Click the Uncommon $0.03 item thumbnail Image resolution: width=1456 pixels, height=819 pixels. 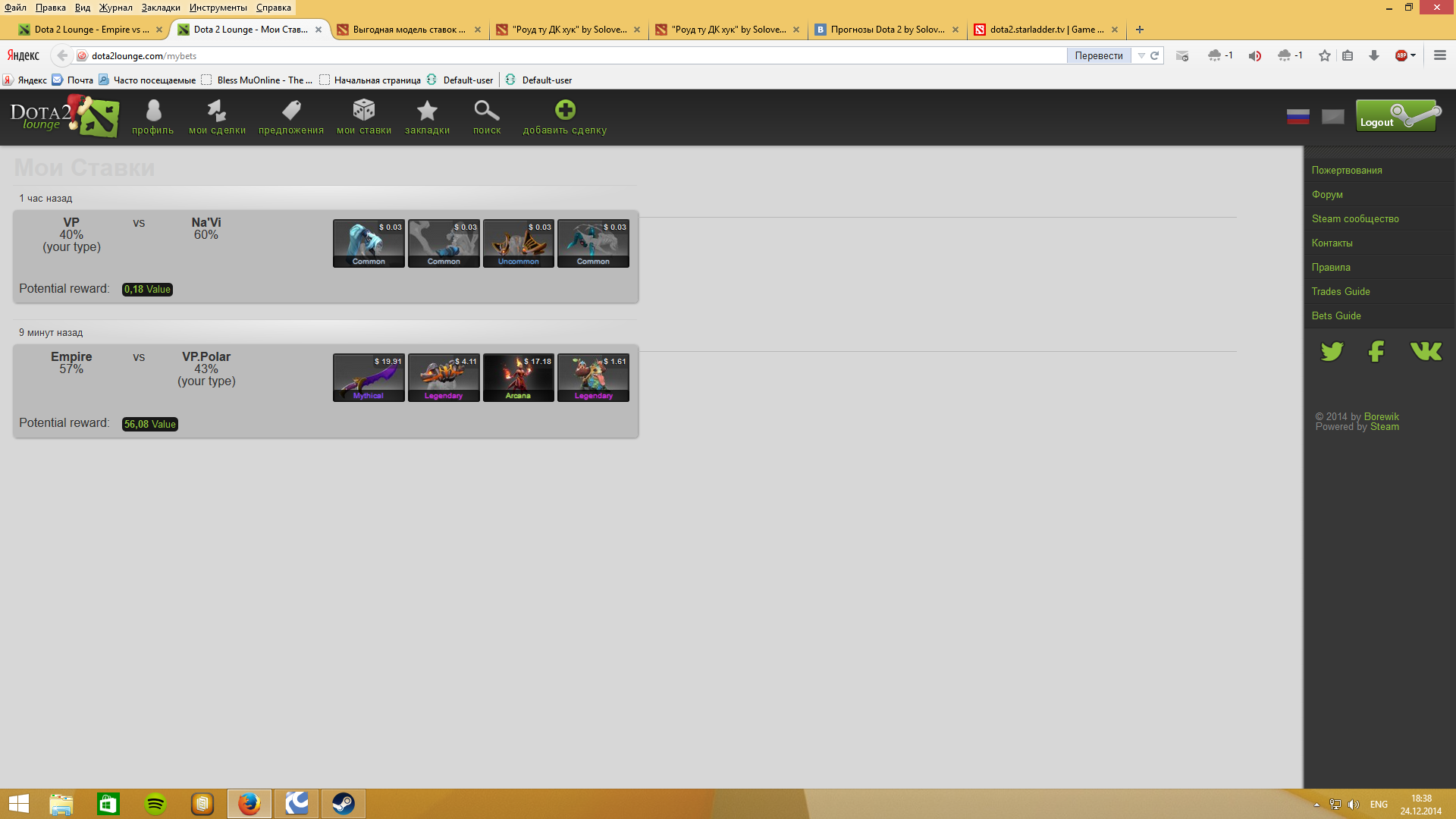tap(518, 243)
